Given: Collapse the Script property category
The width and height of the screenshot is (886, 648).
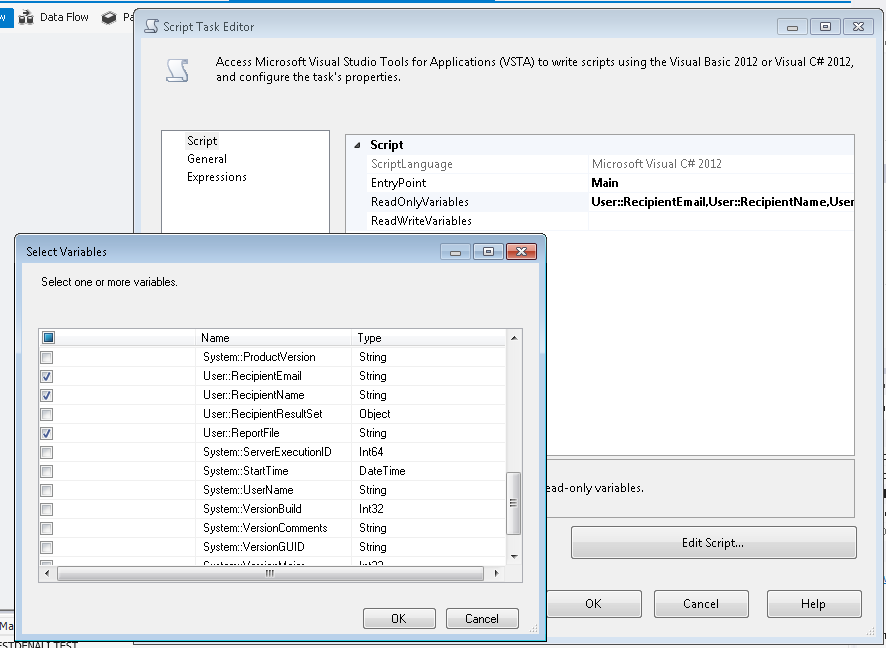Looking at the screenshot, I should (x=357, y=145).
